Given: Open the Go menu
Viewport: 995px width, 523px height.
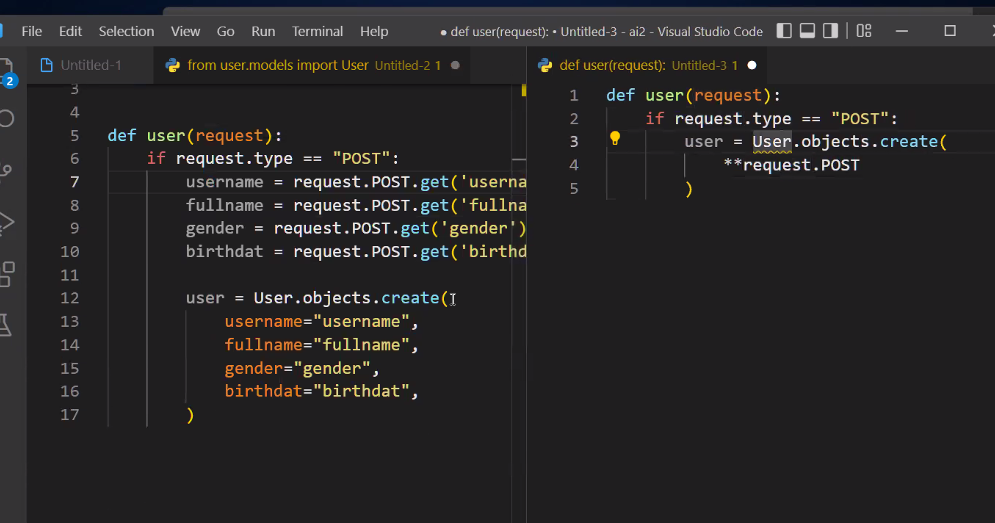Looking at the screenshot, I should click(x=225, y=31).
